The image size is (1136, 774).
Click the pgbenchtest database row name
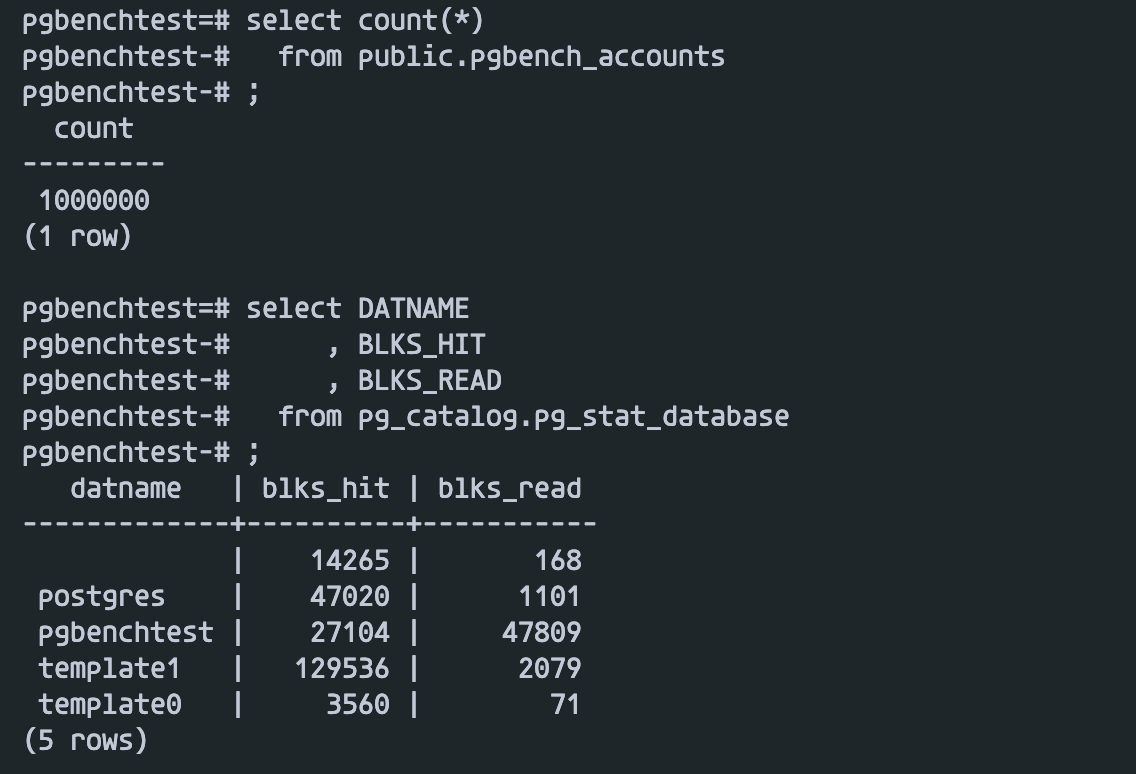tap(126, 633)
